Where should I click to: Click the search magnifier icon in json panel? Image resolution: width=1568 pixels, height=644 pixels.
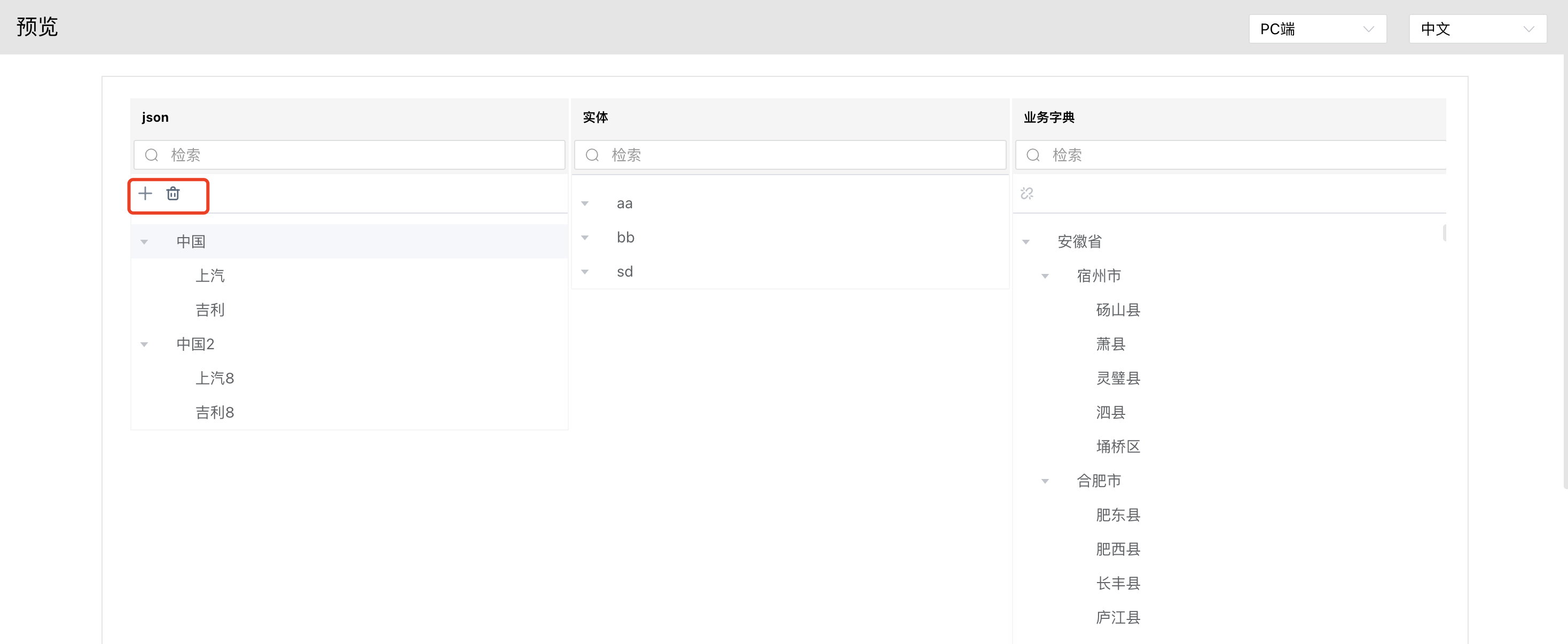[152, 155]
